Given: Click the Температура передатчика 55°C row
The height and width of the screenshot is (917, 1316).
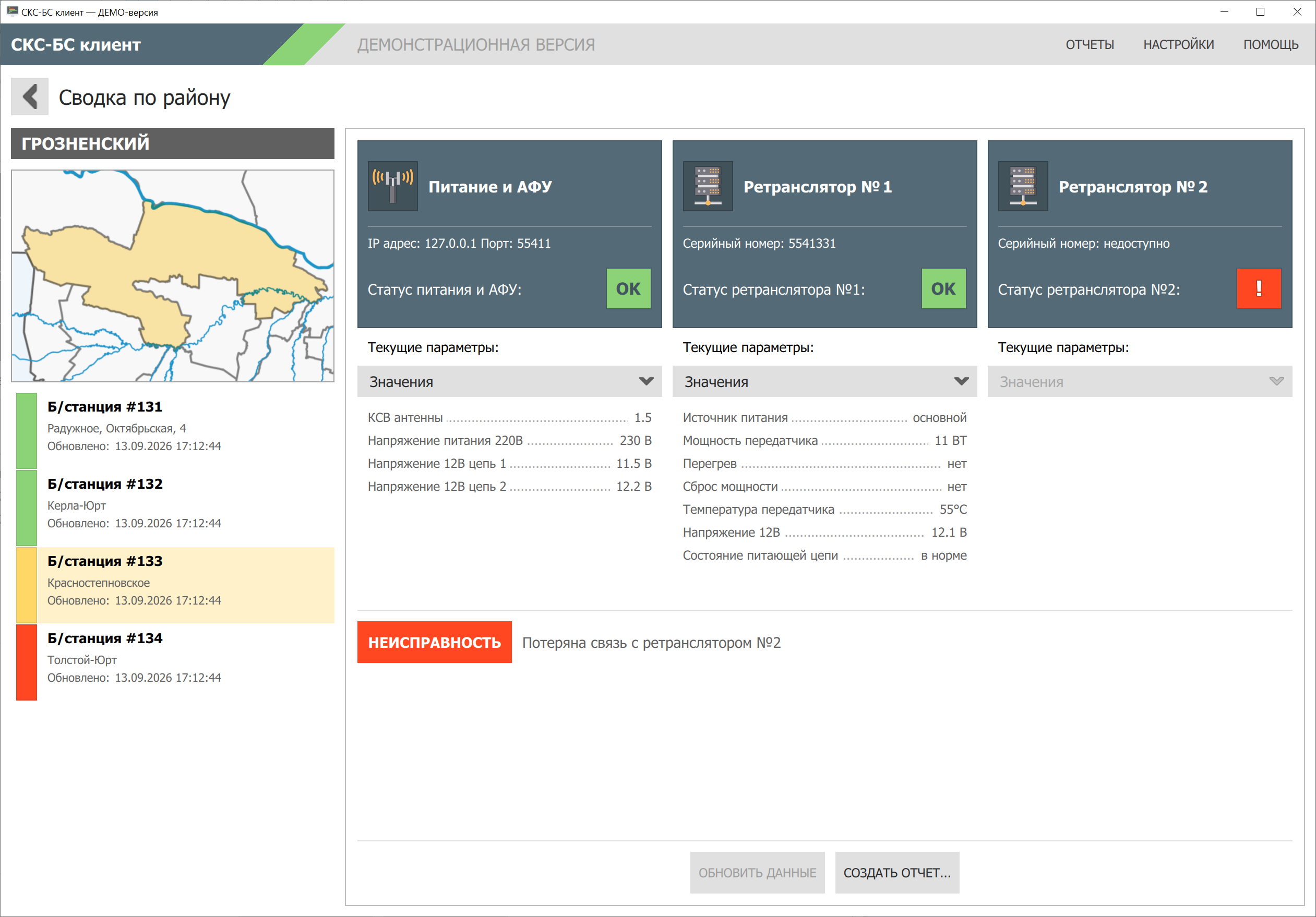Looking at the screenshot, I should coord(825,510).
